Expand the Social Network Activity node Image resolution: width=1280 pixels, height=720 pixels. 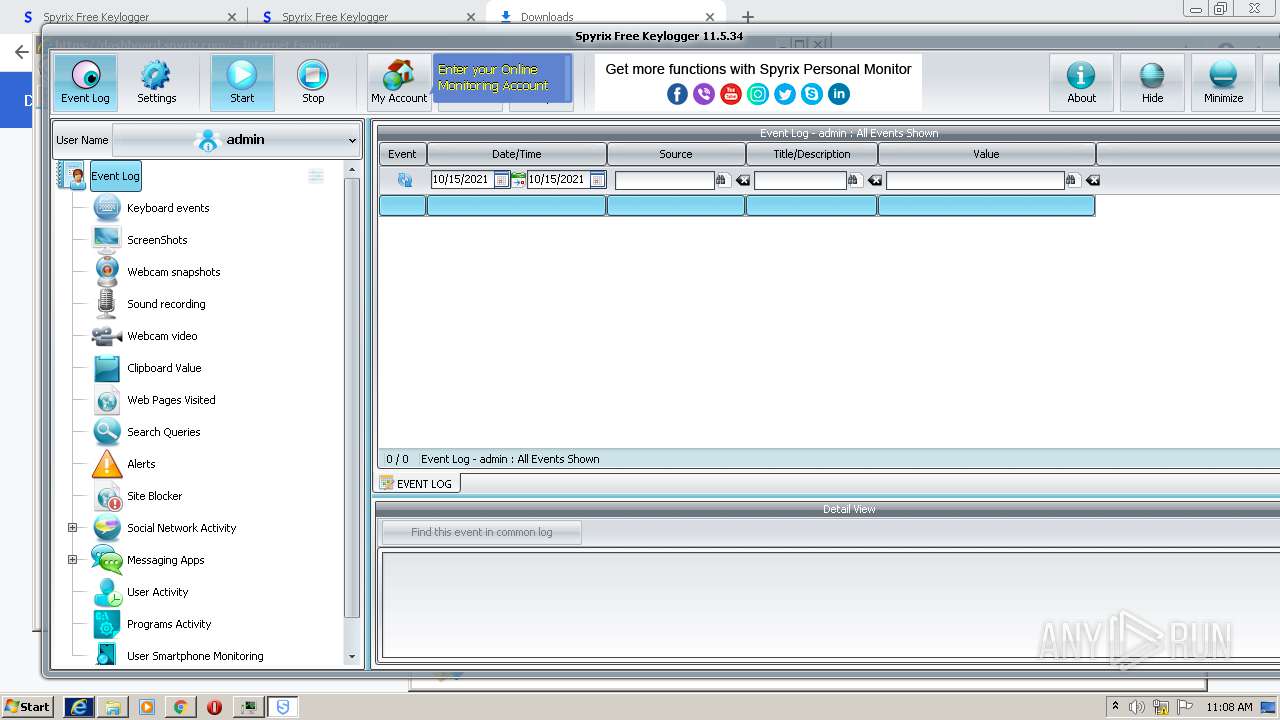72,528
